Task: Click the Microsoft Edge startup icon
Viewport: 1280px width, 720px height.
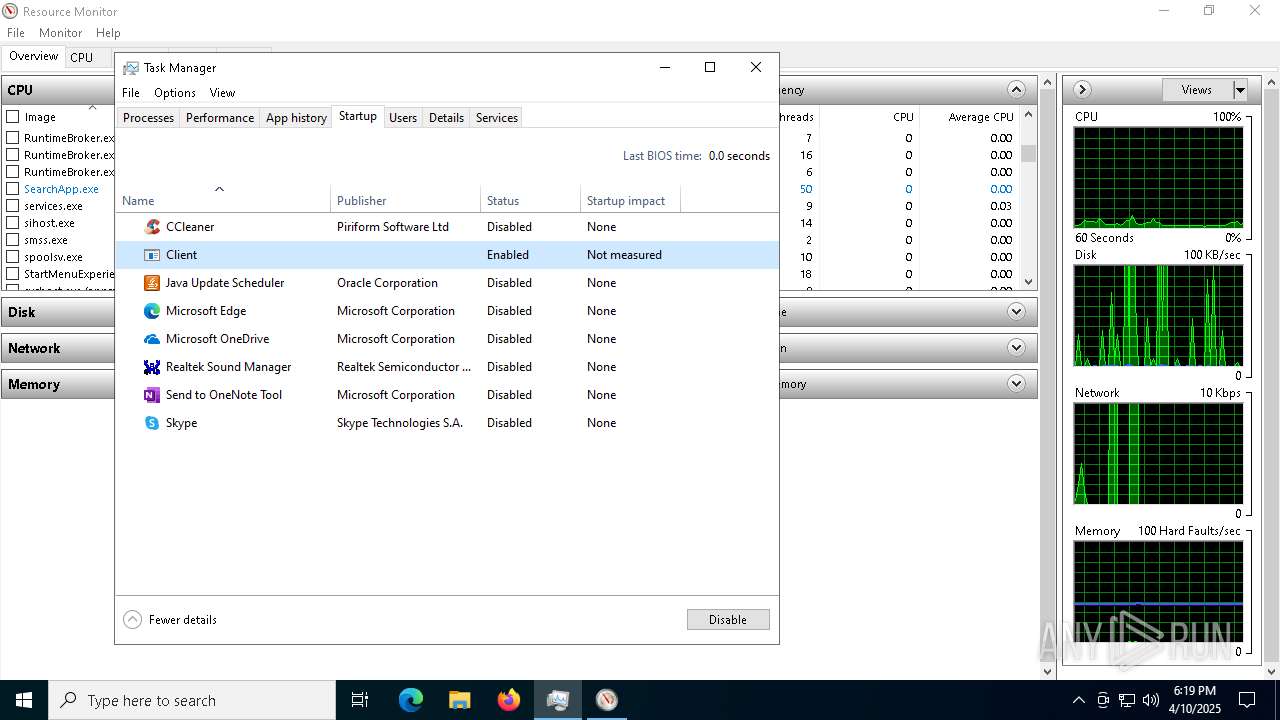Action: click(x=152, y=311)
